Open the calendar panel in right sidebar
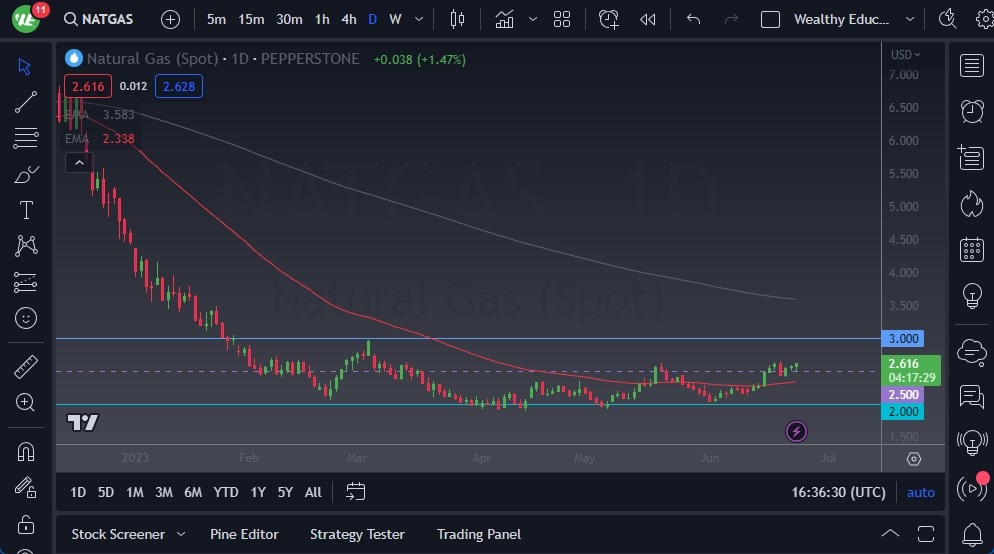Image resolution: width=994 pixels, height=554 pixels. tap(970, 249)
